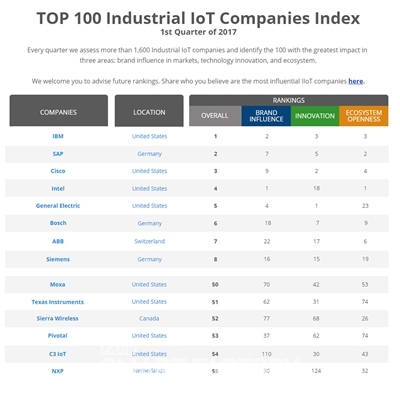
Task: Open the NXP company link
Action: 58,371
